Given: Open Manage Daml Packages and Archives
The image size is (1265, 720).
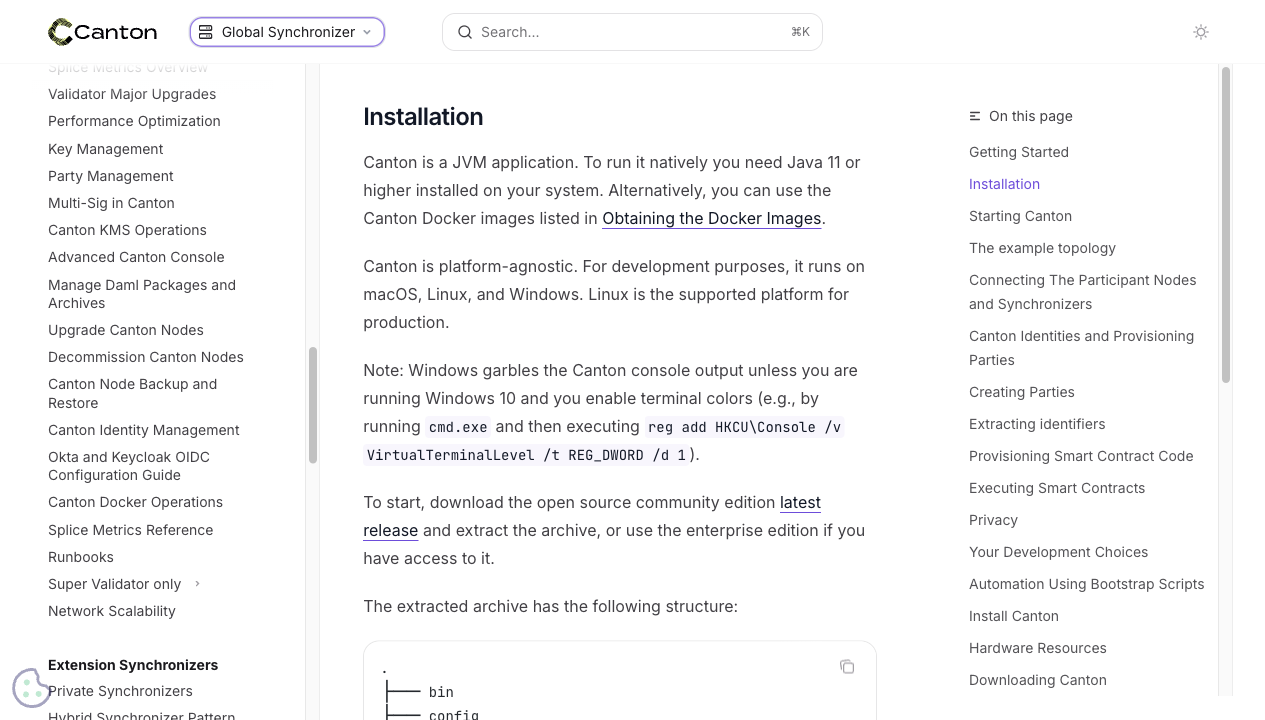Looking at the screenshot, I should point(142,294).
